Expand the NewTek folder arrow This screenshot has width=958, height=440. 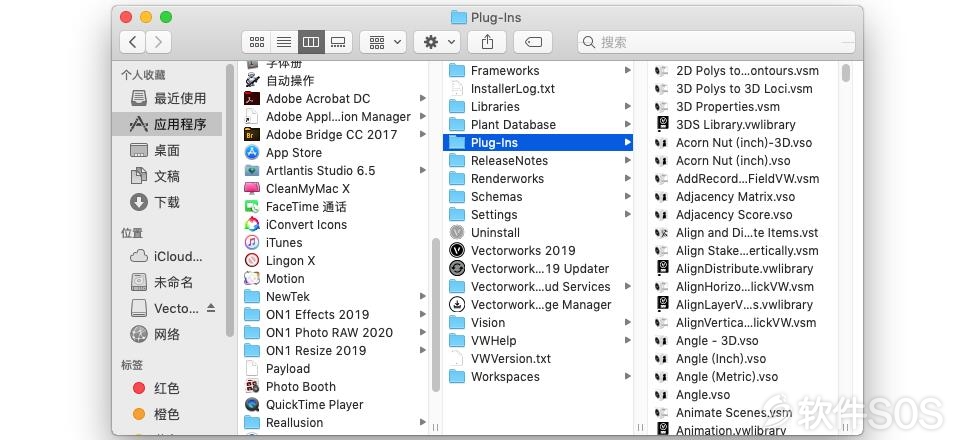(x=422, y=296)
